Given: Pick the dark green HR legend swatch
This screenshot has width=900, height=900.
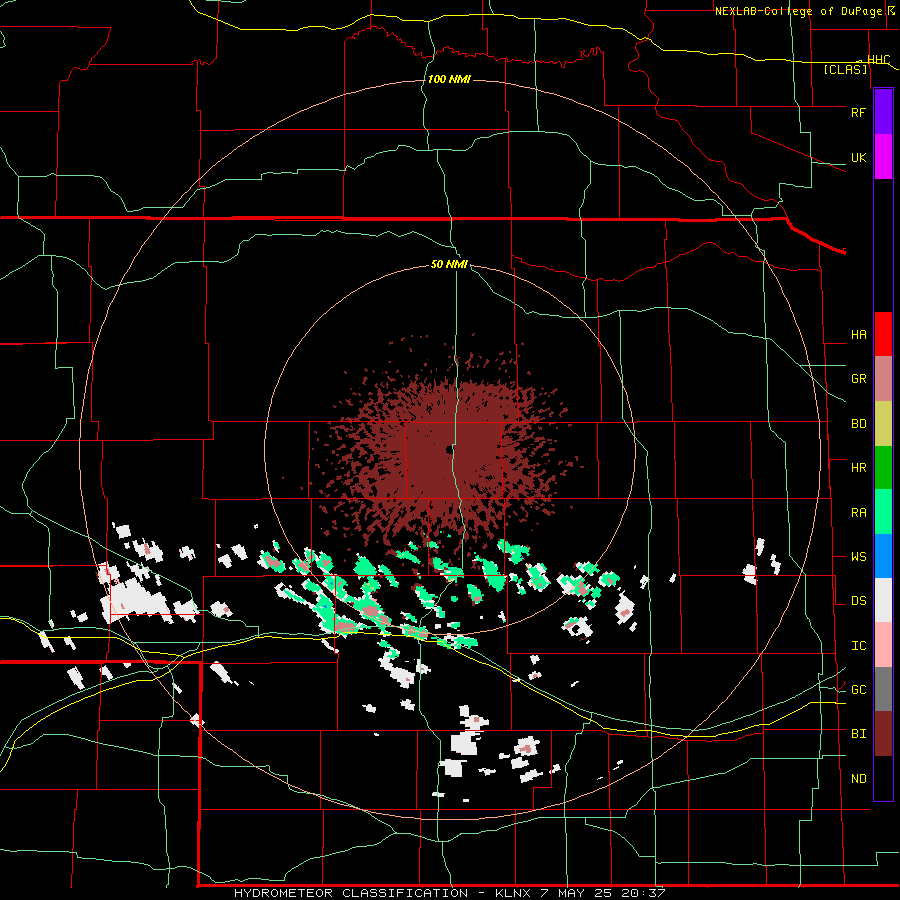Looking at the screenshot, I should click(x=883, y=467).
